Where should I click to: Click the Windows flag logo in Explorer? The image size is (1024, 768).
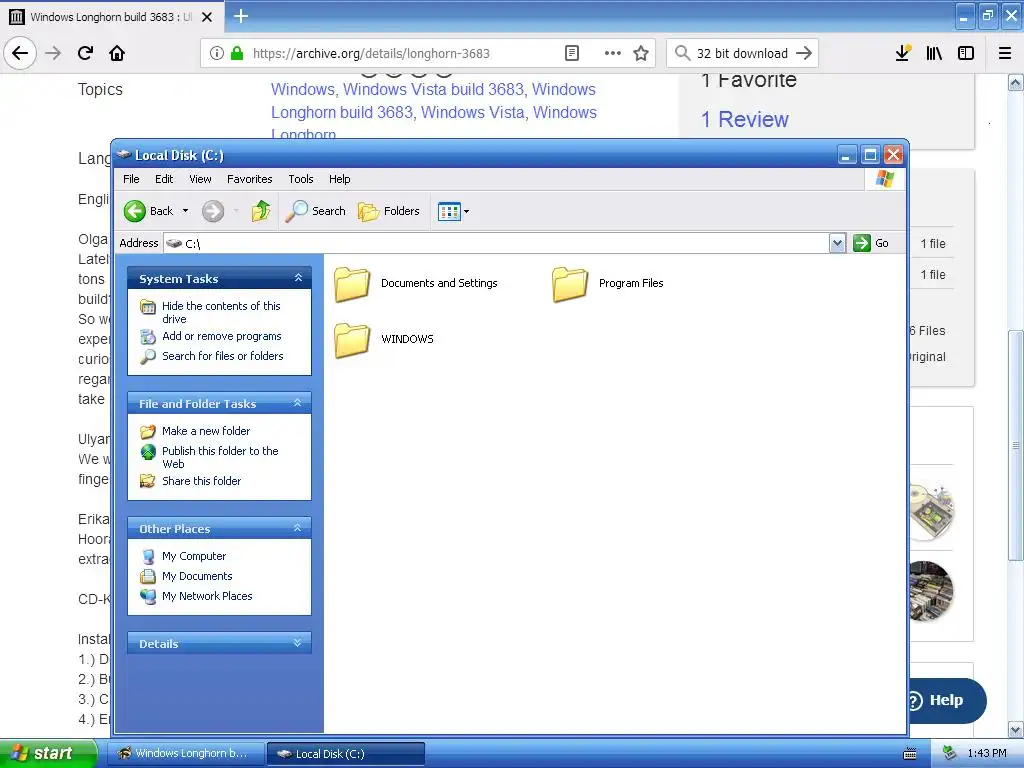pos(885,179)
